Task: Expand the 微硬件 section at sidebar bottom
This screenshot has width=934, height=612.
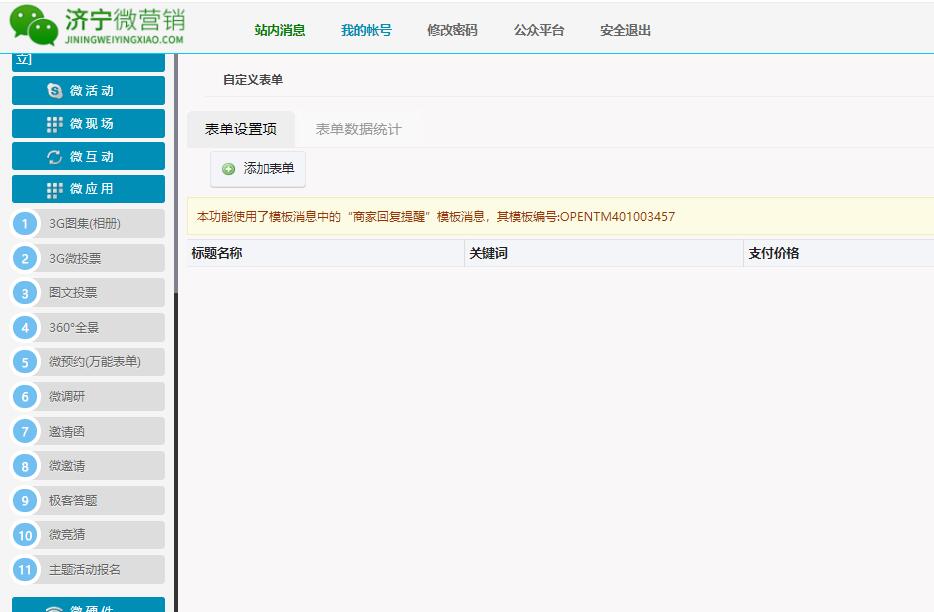Action: (88, 604)
